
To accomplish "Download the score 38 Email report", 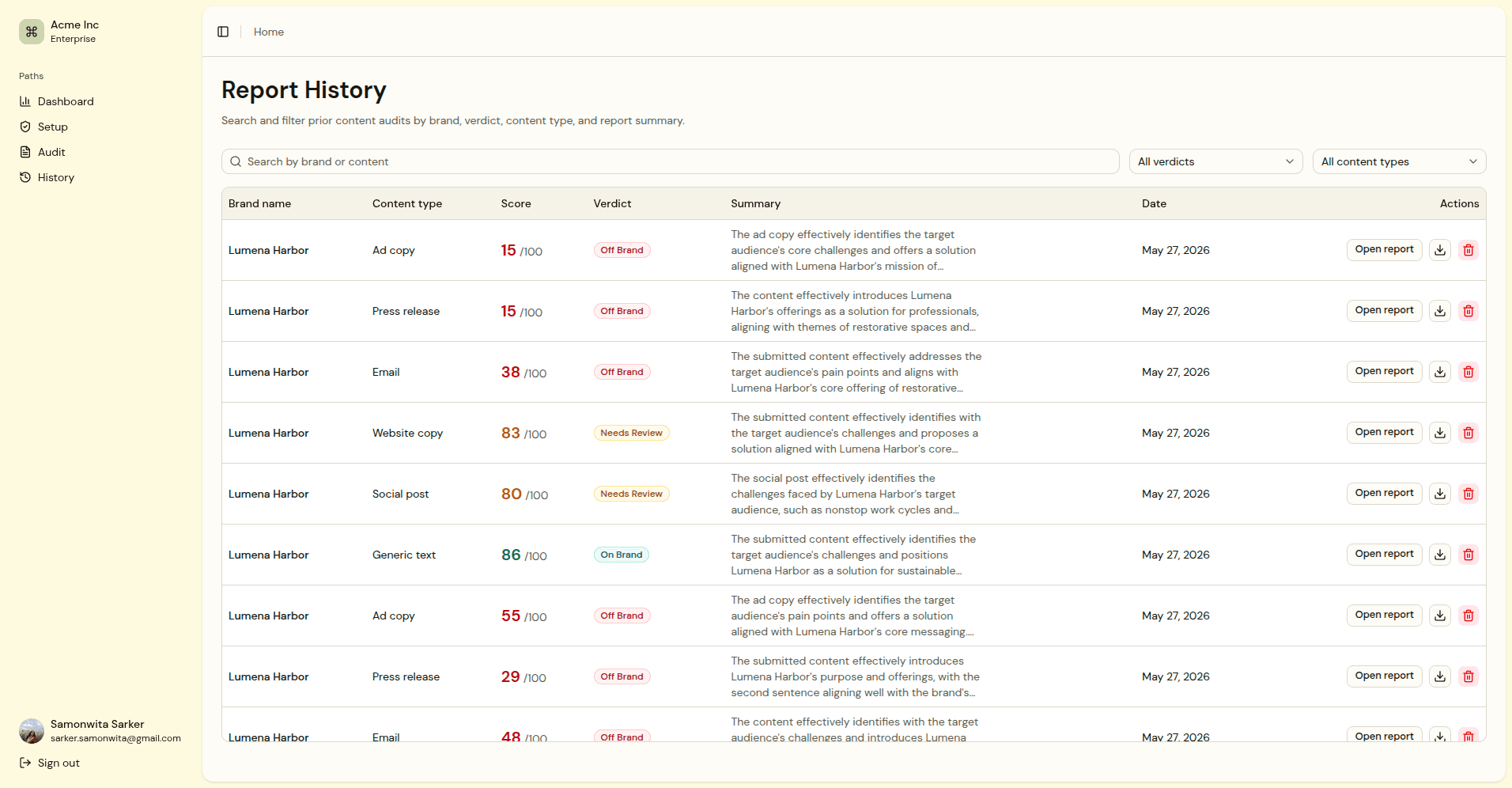I will click(1440, 372).
